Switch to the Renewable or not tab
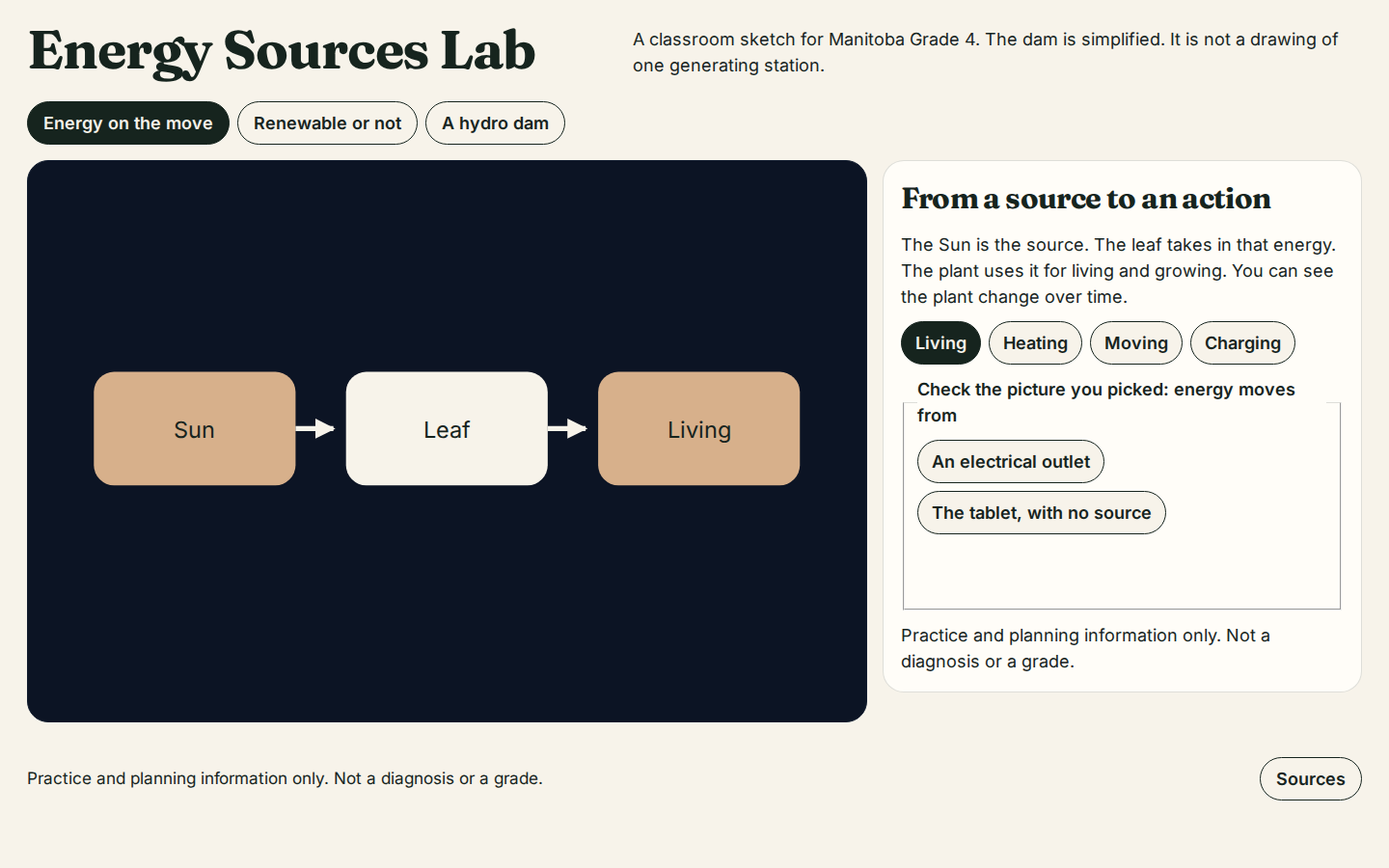 pyautogui.click(x=327, y=123)
